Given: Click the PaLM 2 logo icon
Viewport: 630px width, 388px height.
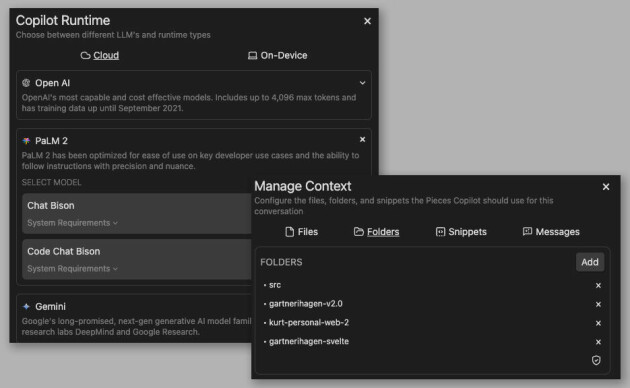Looking at the screenshot, I should (x=26, y=141).
